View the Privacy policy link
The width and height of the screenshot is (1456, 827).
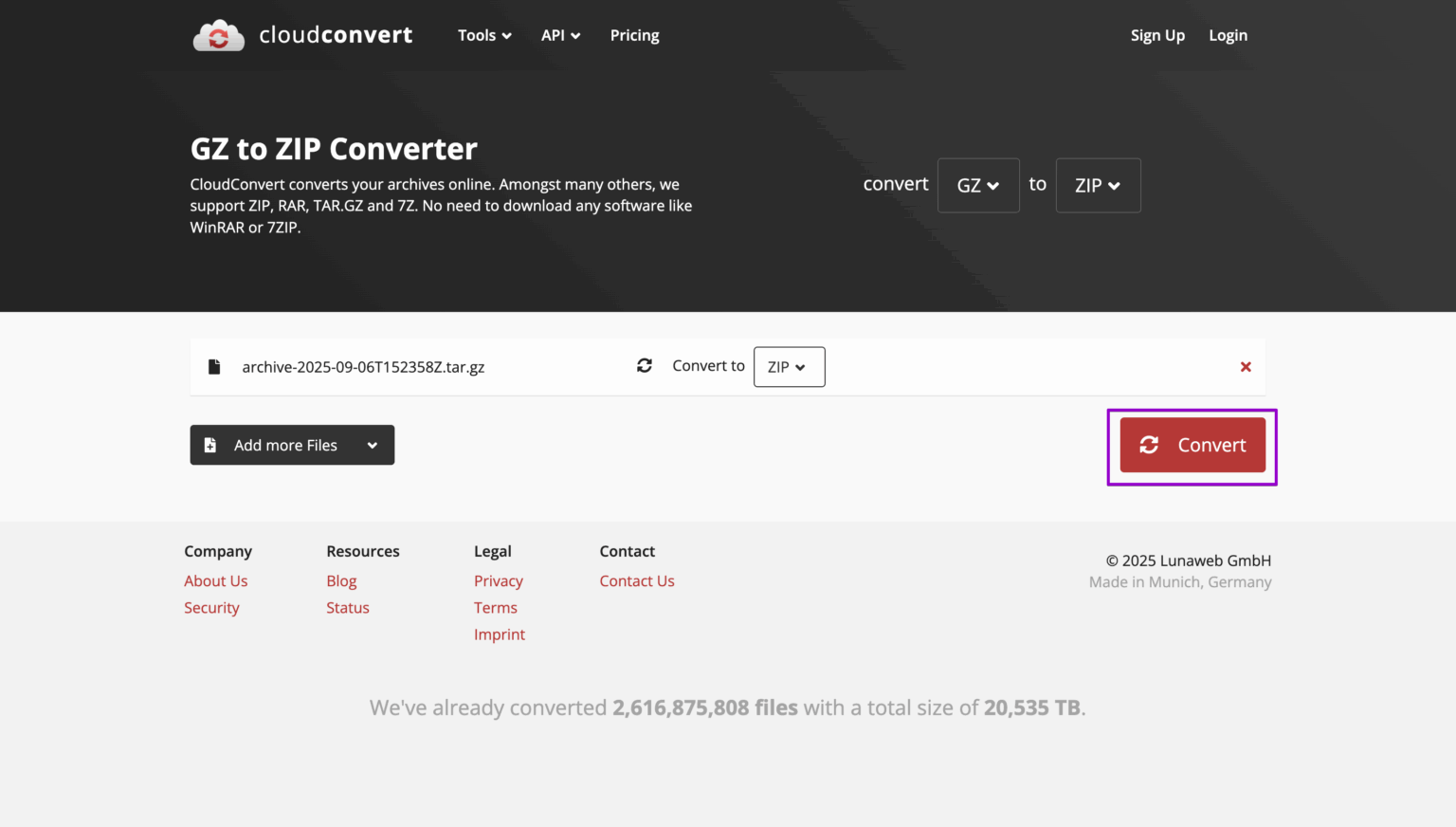coord(499,581)
